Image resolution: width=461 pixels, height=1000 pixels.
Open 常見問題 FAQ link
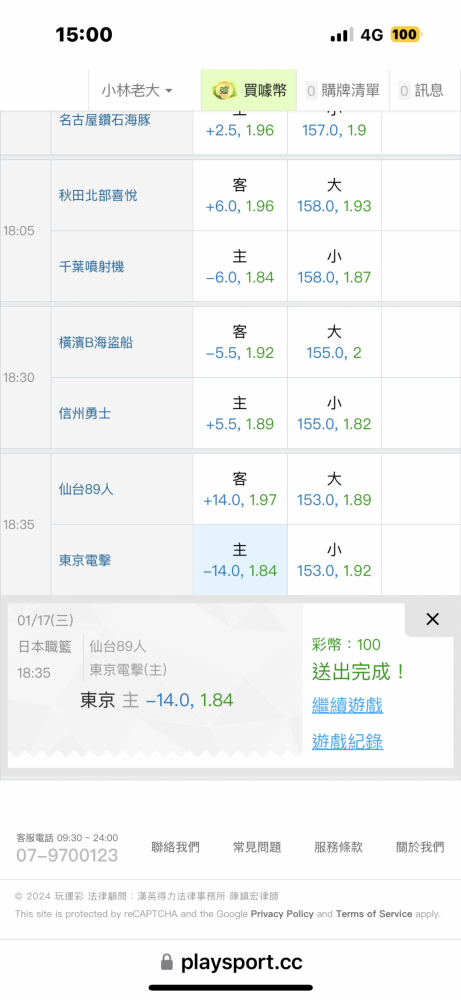point(257,847)
